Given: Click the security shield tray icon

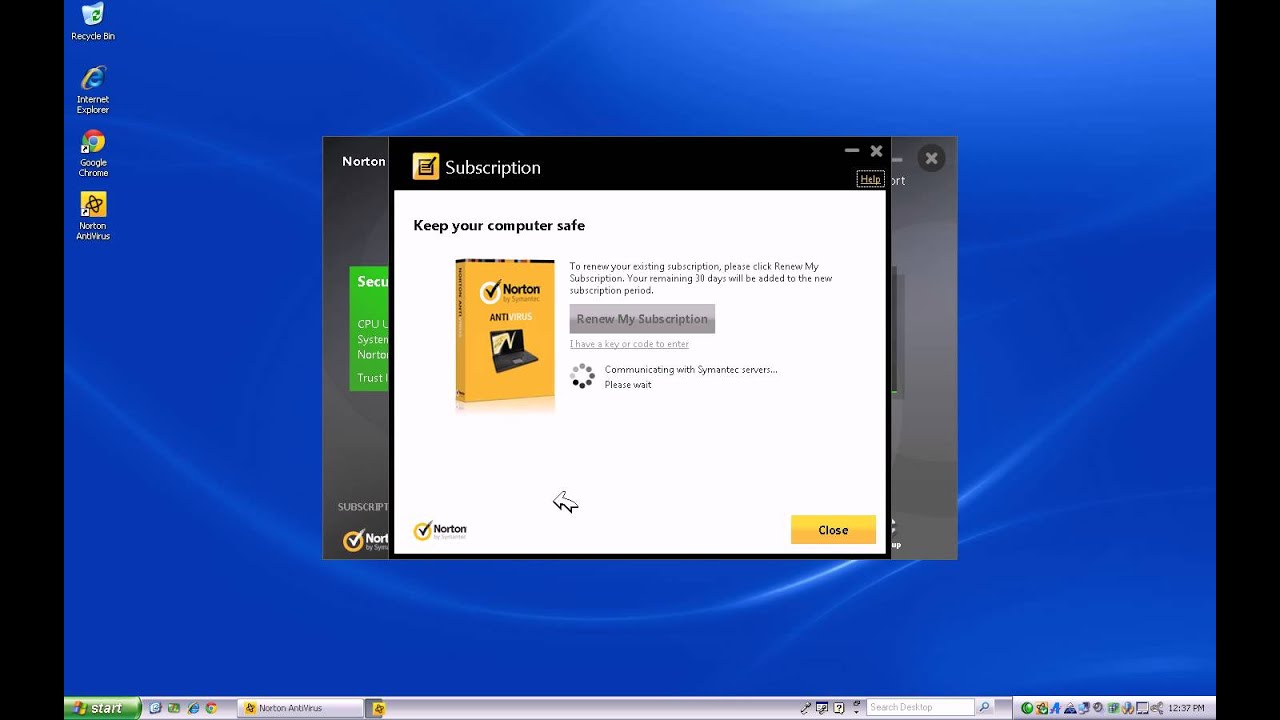Looking at the screenshot, I should click(x=1128, y=708).
